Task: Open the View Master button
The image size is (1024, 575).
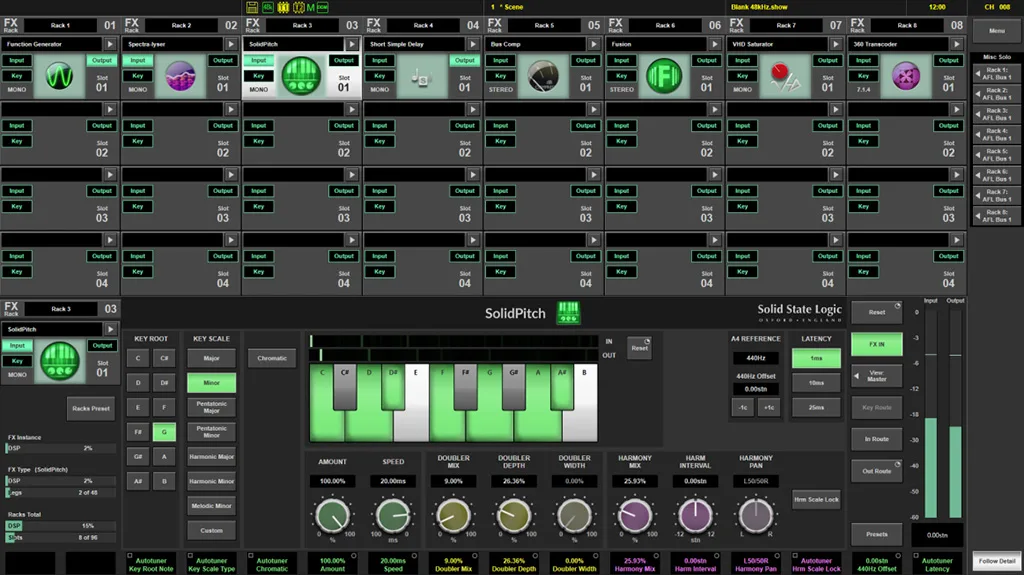Action: pos(877,376)
